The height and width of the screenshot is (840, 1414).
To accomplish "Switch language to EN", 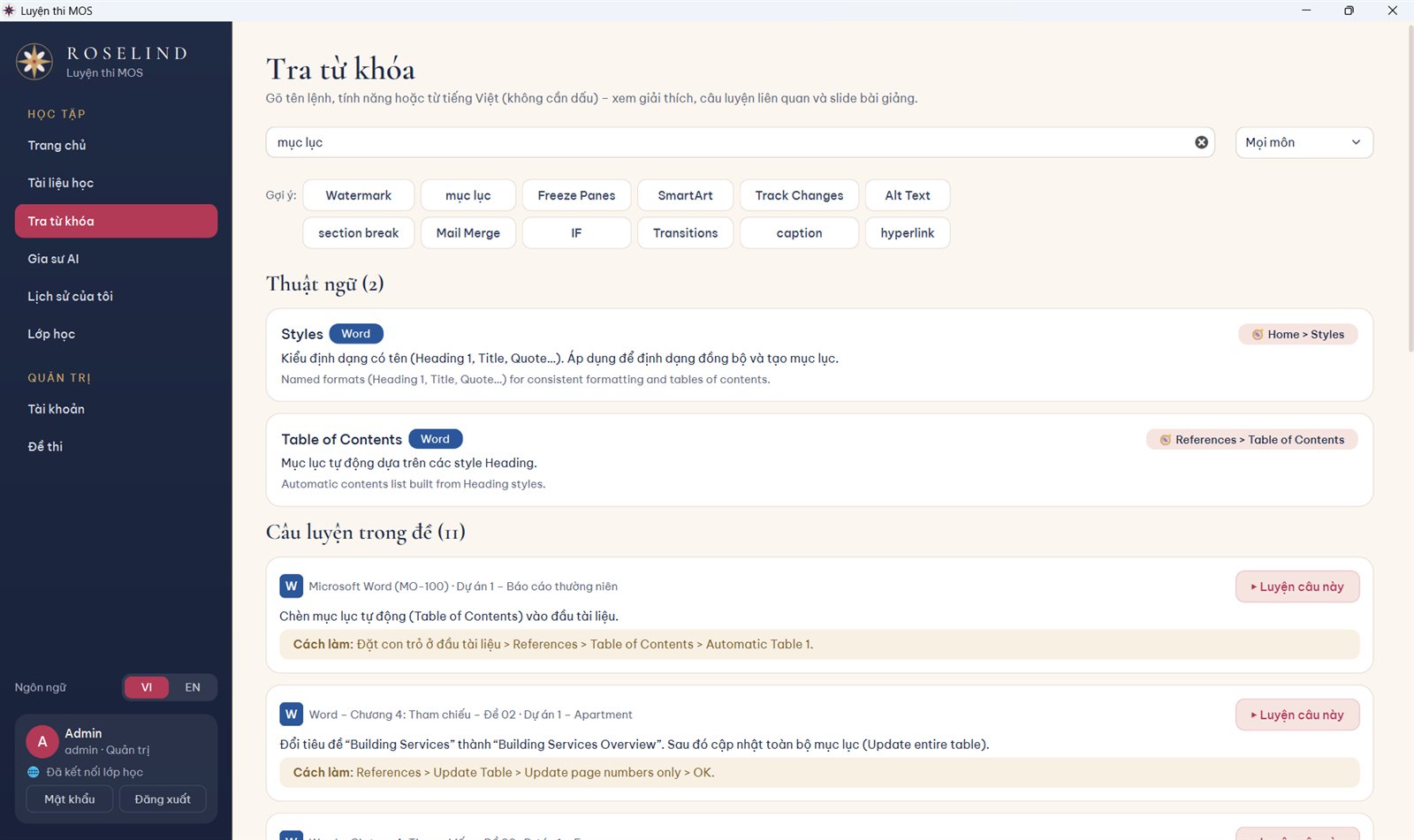I will click(x=193, y=687).
